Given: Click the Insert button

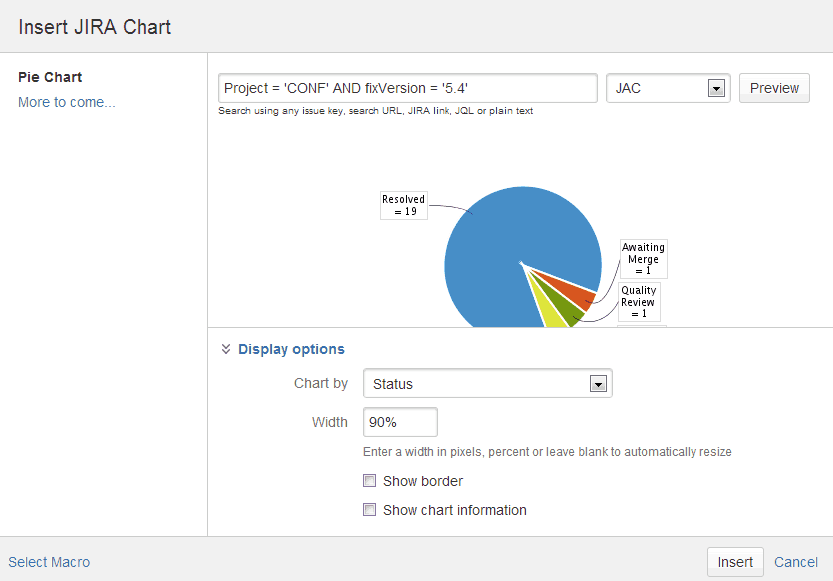Looking at the screenshot, I should [x=735, y=562].
